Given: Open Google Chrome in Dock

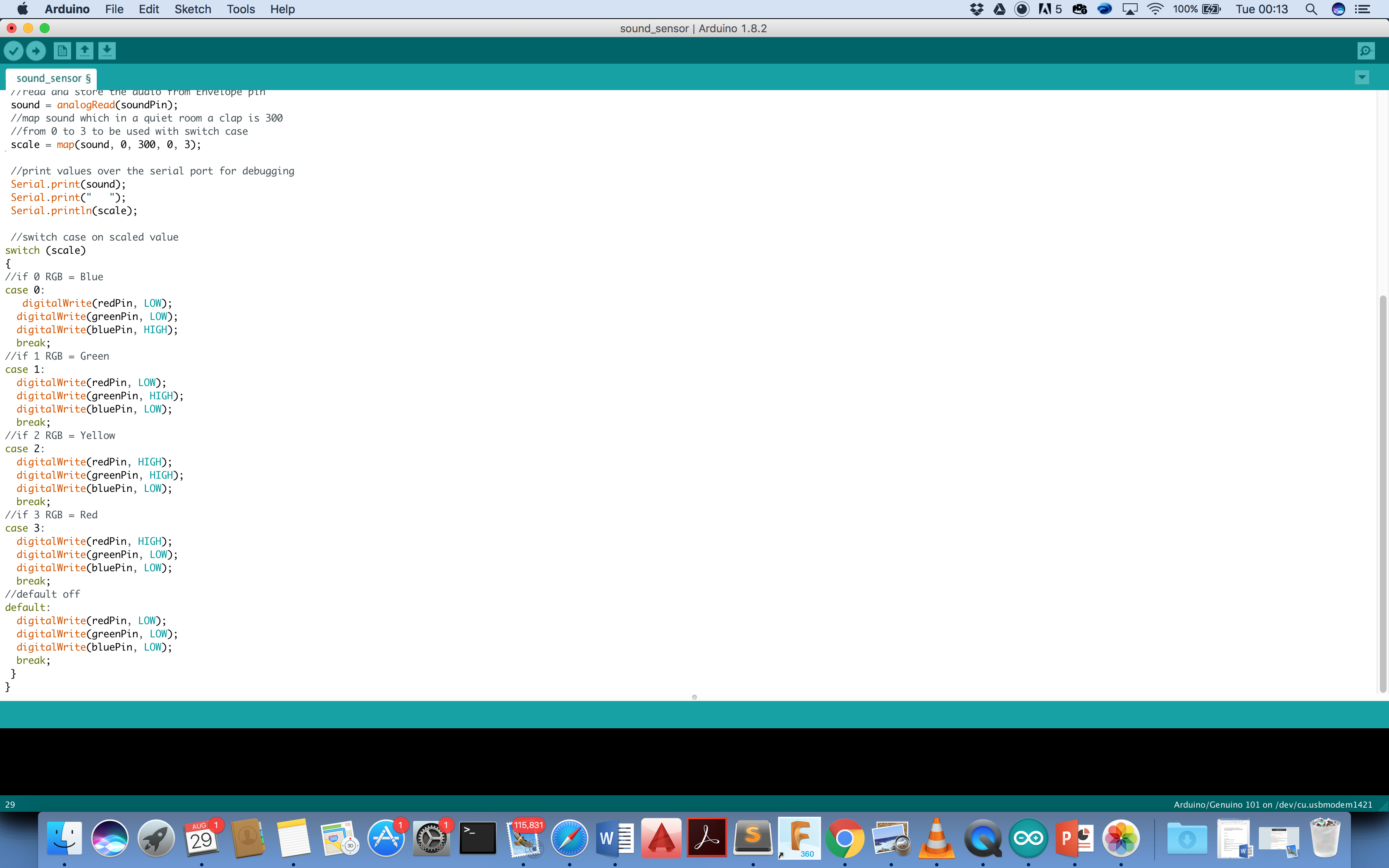Looking at the screenshot, I should [845, 838].
